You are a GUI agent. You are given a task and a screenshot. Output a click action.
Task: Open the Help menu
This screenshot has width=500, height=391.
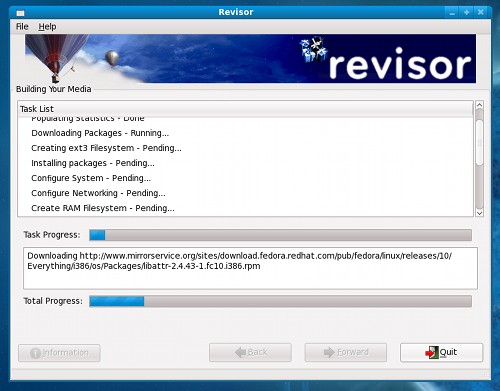47,26
